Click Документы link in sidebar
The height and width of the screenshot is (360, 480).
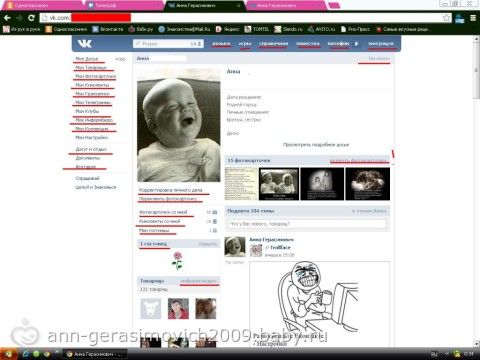pos(88,158)
